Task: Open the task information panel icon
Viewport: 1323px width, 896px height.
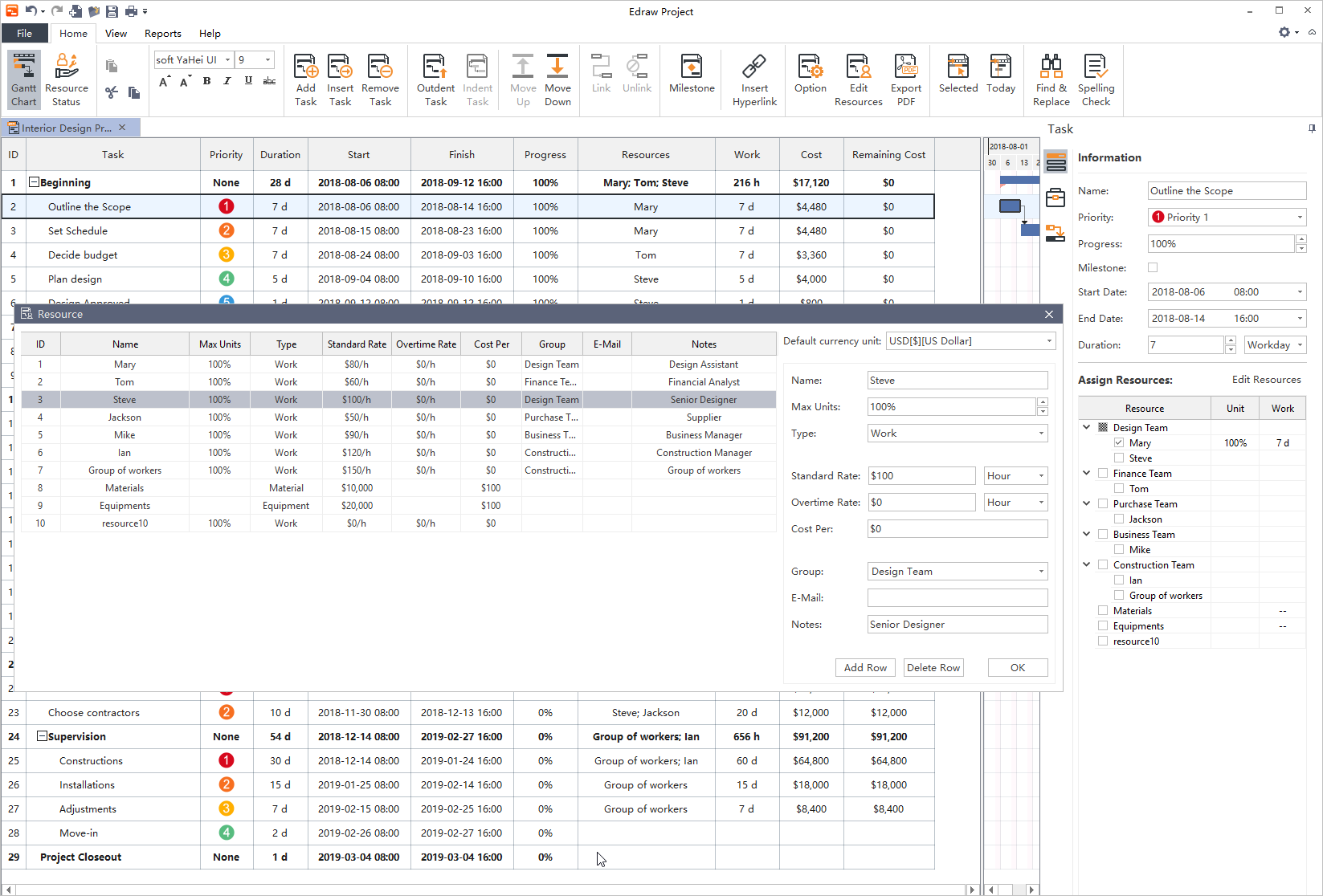Action: [x=1056, y=163]
